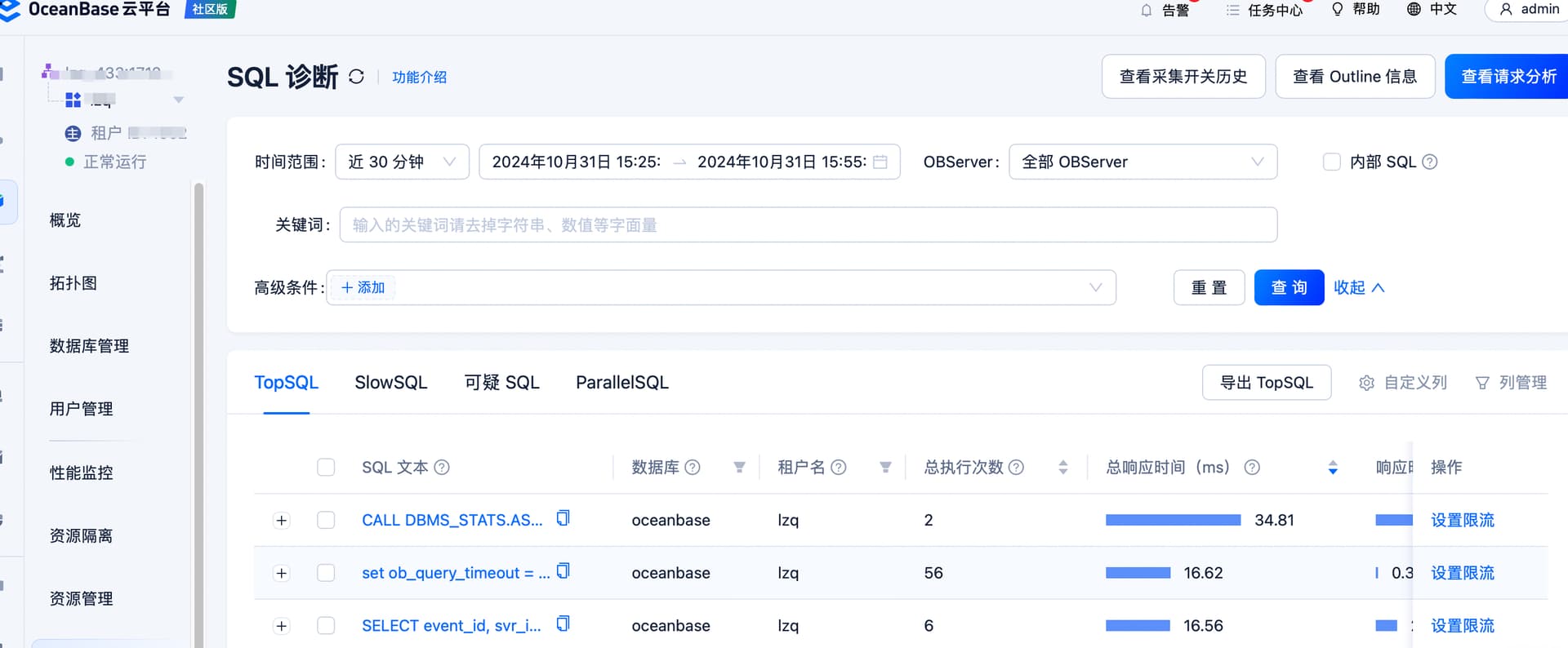Open 性能监控 in the sidebar
This screenshot has height=648, width=1568.
81,473
